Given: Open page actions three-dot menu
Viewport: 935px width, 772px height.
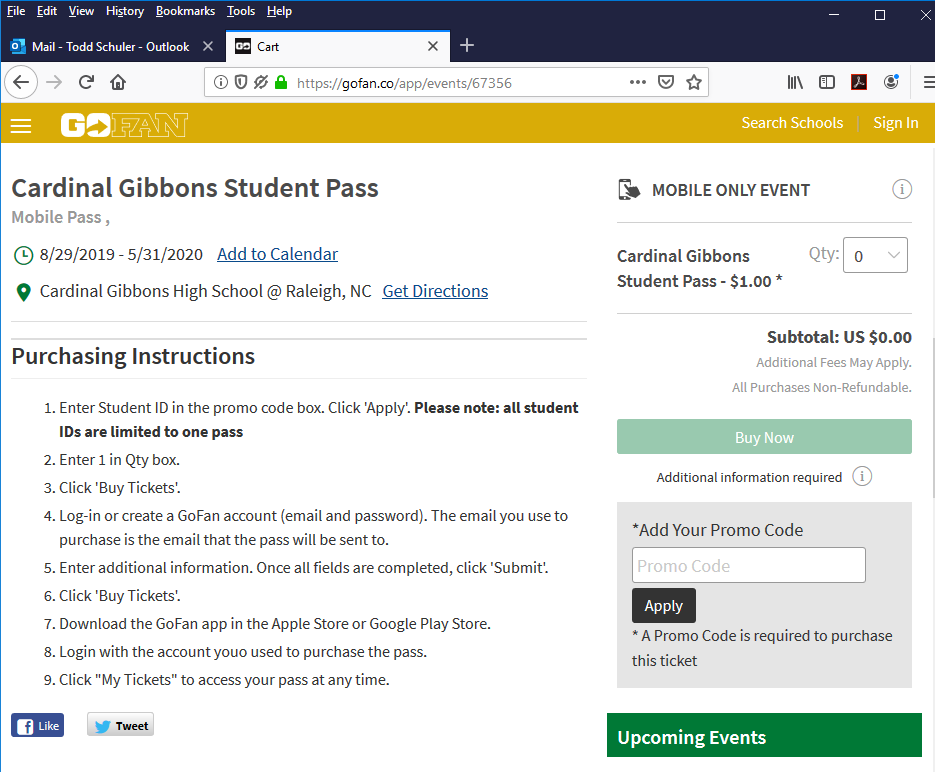Looking at the screenshot, I should tap(637, 82).
